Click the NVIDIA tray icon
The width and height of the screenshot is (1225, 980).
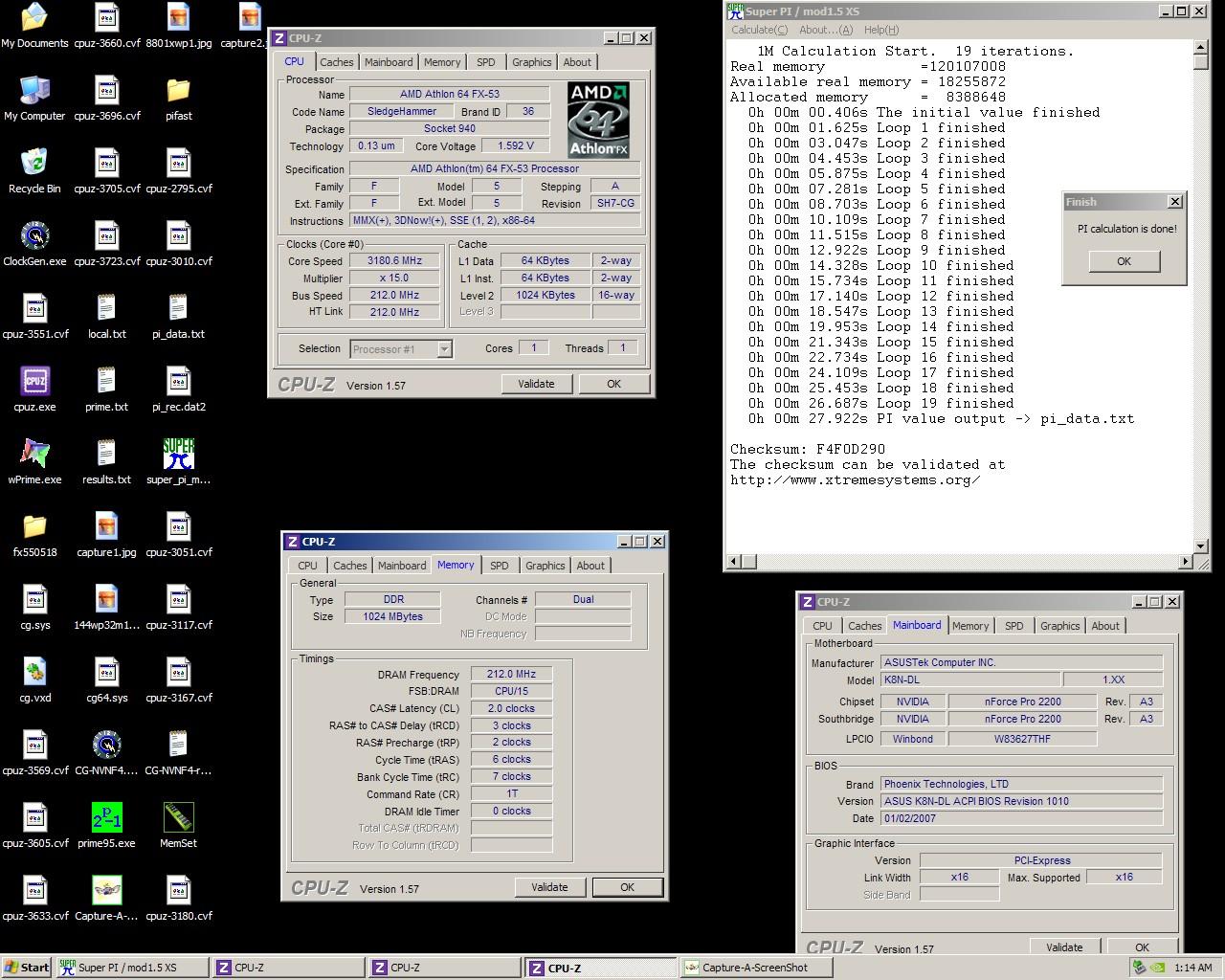[1157, 968]
